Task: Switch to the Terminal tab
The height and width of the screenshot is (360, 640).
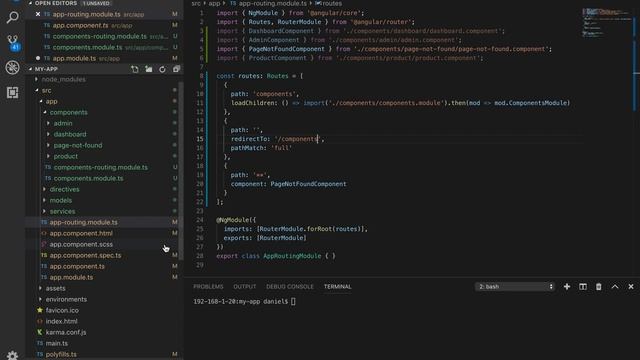Action: tap(338, 287)
